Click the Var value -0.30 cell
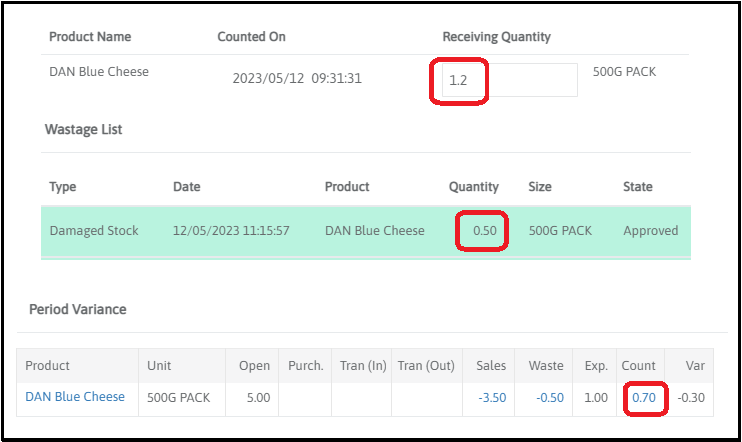 pyautogui.click(x=691, y=397)
